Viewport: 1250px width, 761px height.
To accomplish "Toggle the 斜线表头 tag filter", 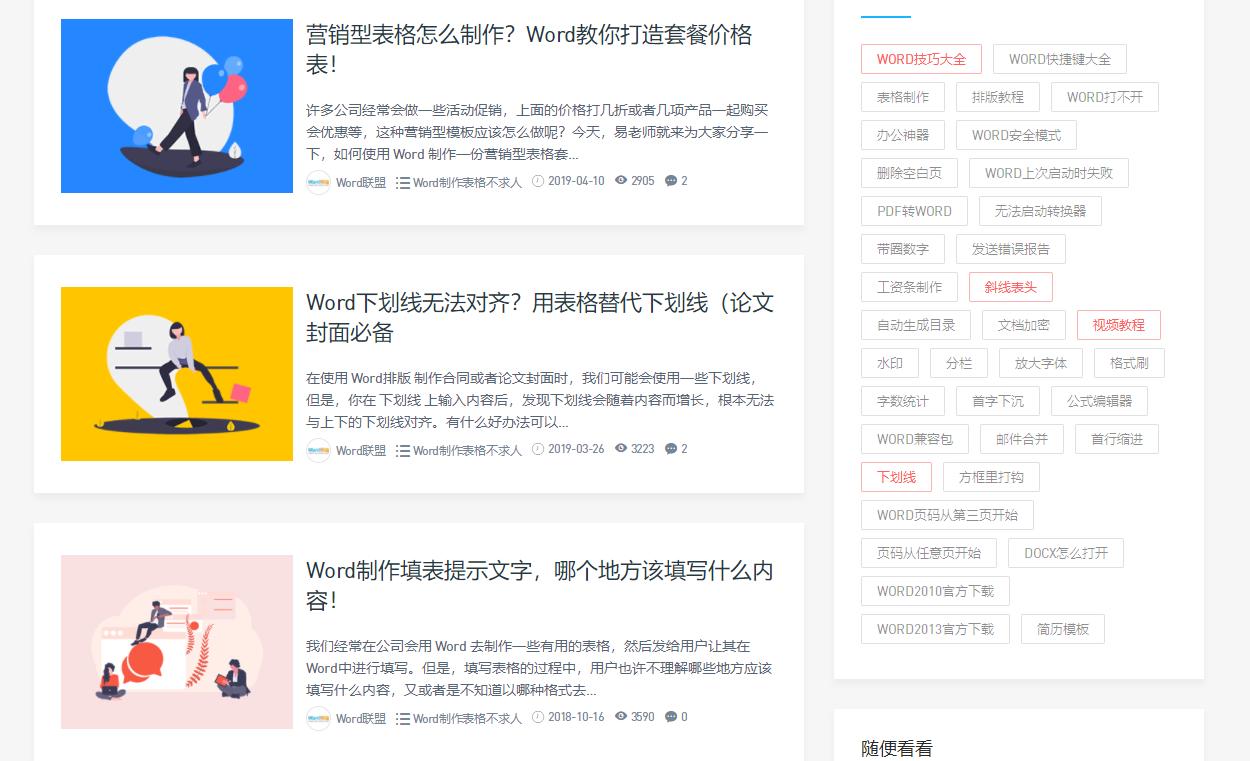I will click(x=1008, y=287).
